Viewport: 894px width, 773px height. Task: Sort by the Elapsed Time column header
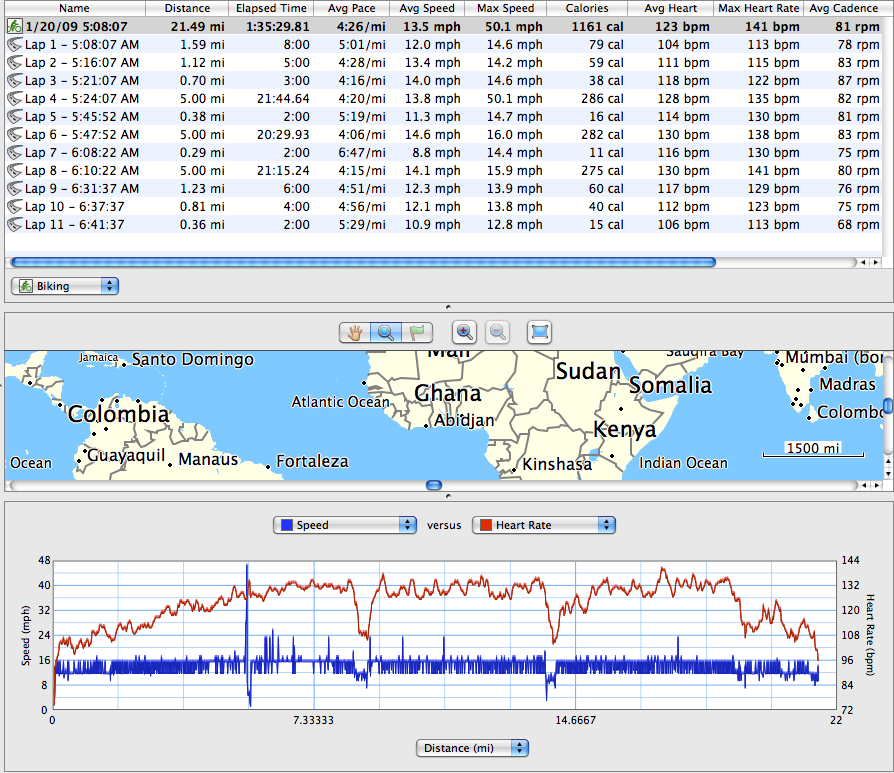click(x=271, y=8)
